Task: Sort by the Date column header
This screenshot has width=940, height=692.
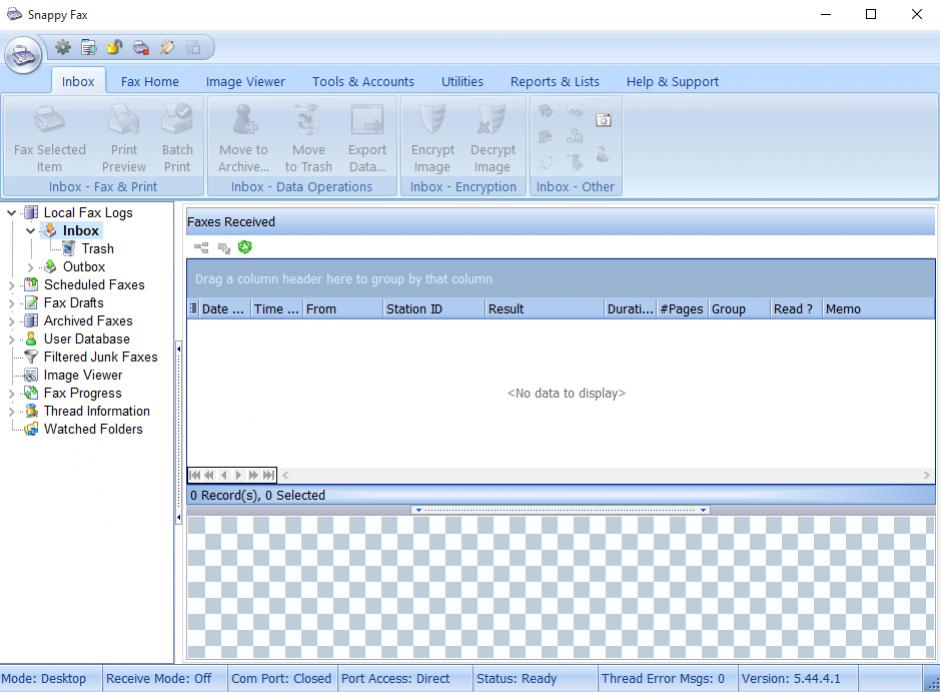Action: [x=225, y=309]
